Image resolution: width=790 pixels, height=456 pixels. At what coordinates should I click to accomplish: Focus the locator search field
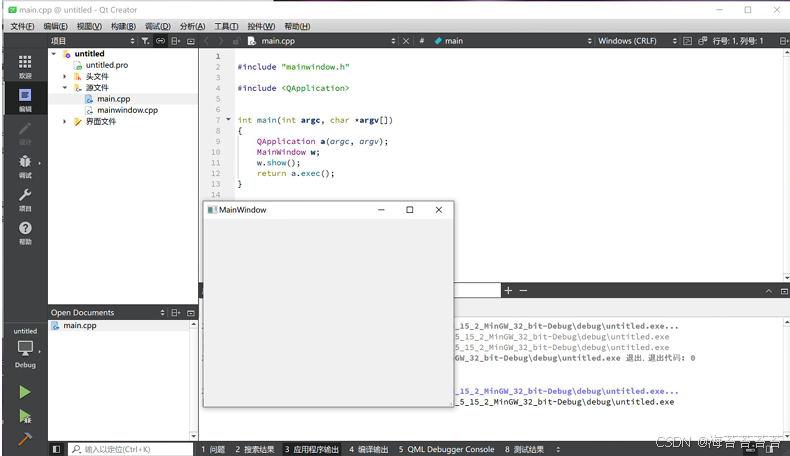(x=131, y=449)
